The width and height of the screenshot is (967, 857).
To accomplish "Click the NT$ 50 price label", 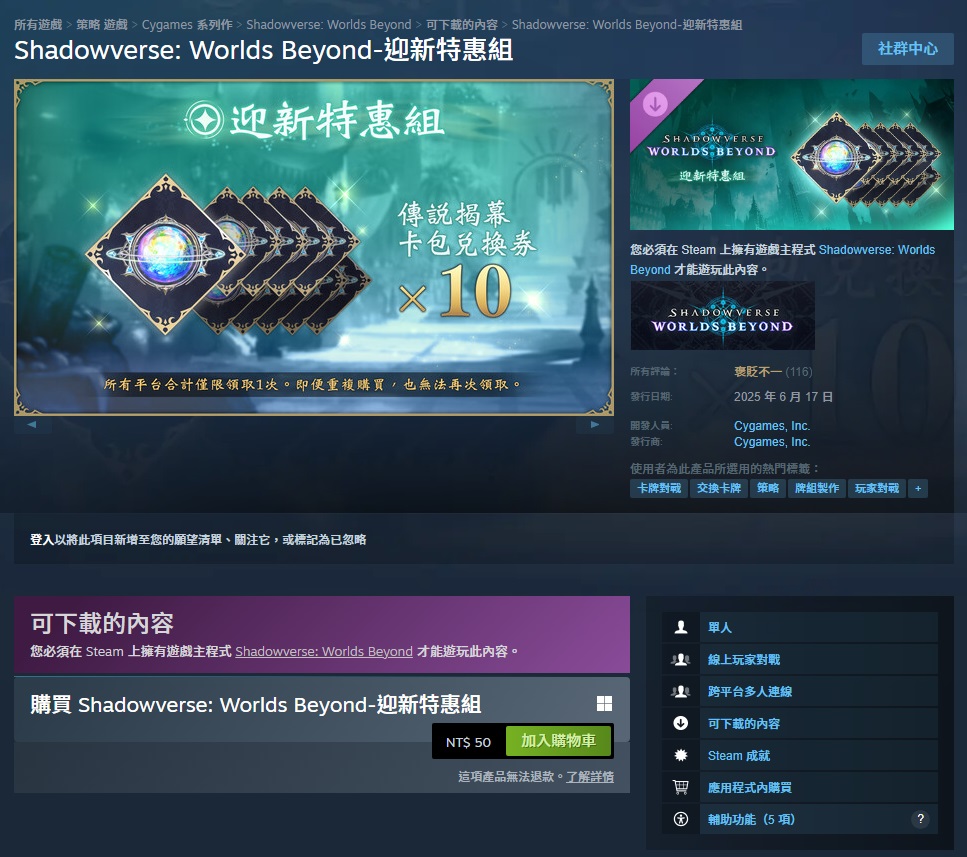I will pos(468,742).
